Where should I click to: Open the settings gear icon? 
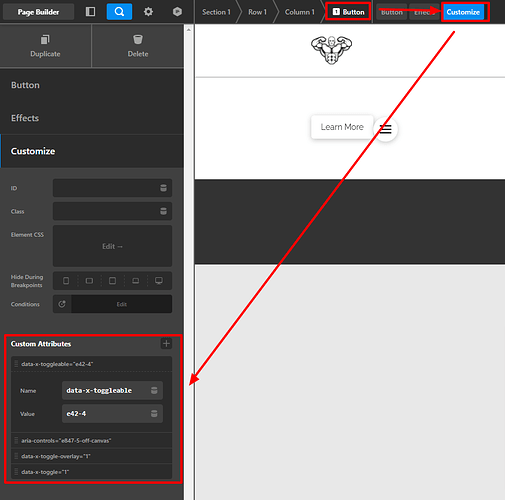click(148, 12)
